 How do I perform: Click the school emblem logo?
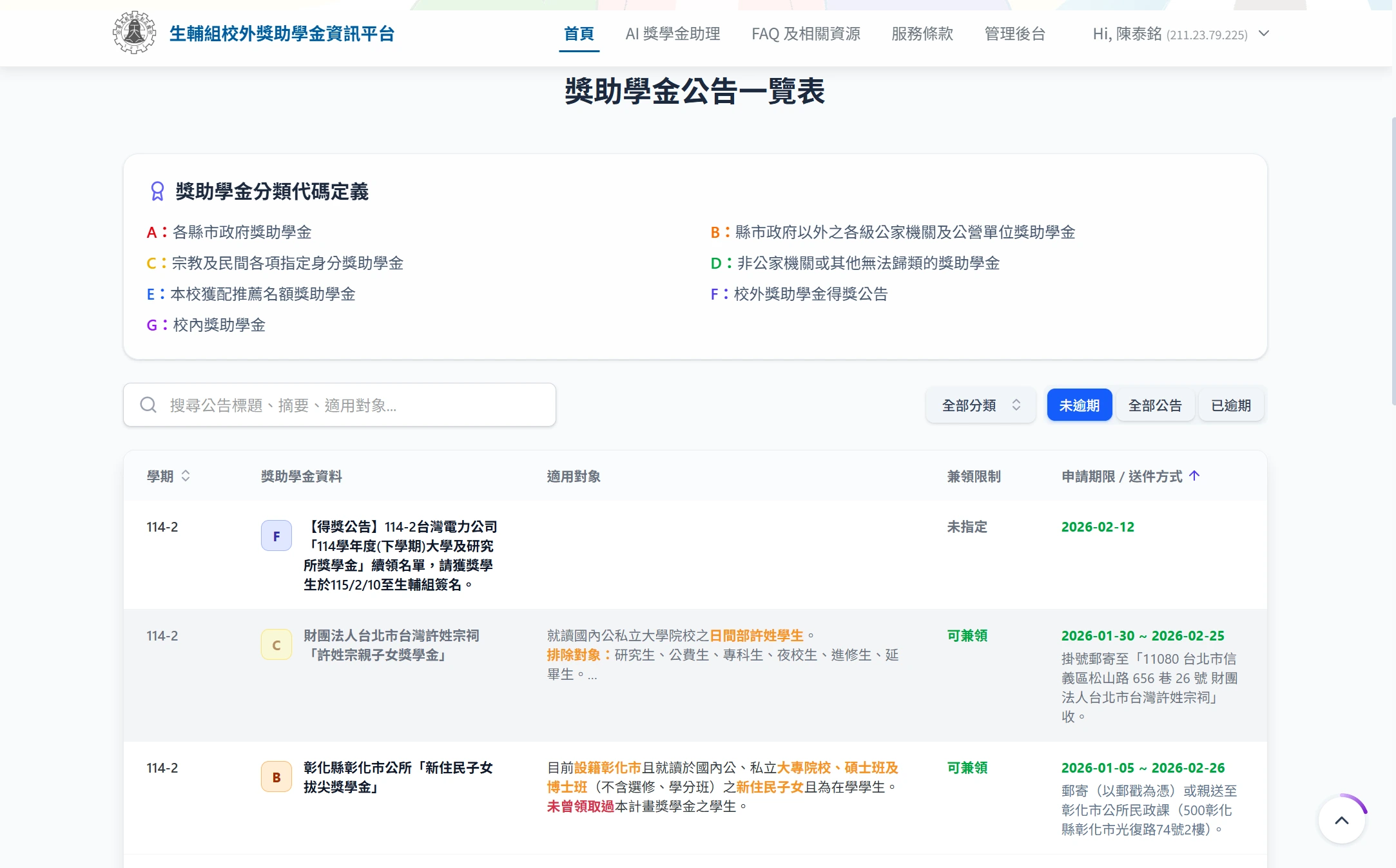[134, 33]
